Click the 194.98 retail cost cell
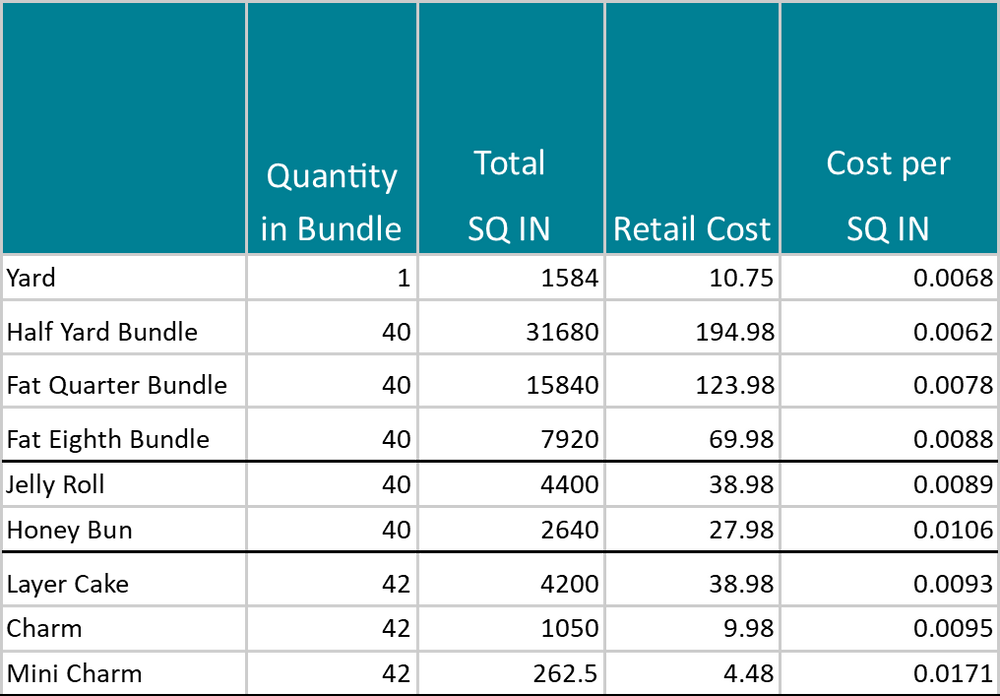This screenshot has height=696, width=1000. [691, 330]
